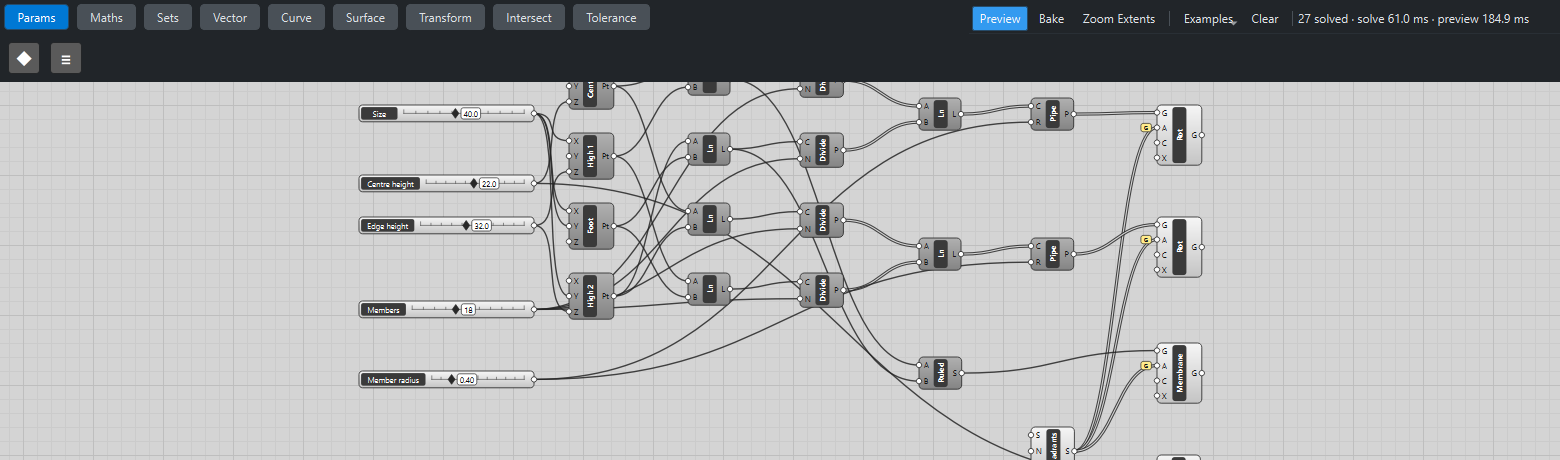Click the Centre height value 22.0
The image size is (1560, 460).
coord(489,184)
